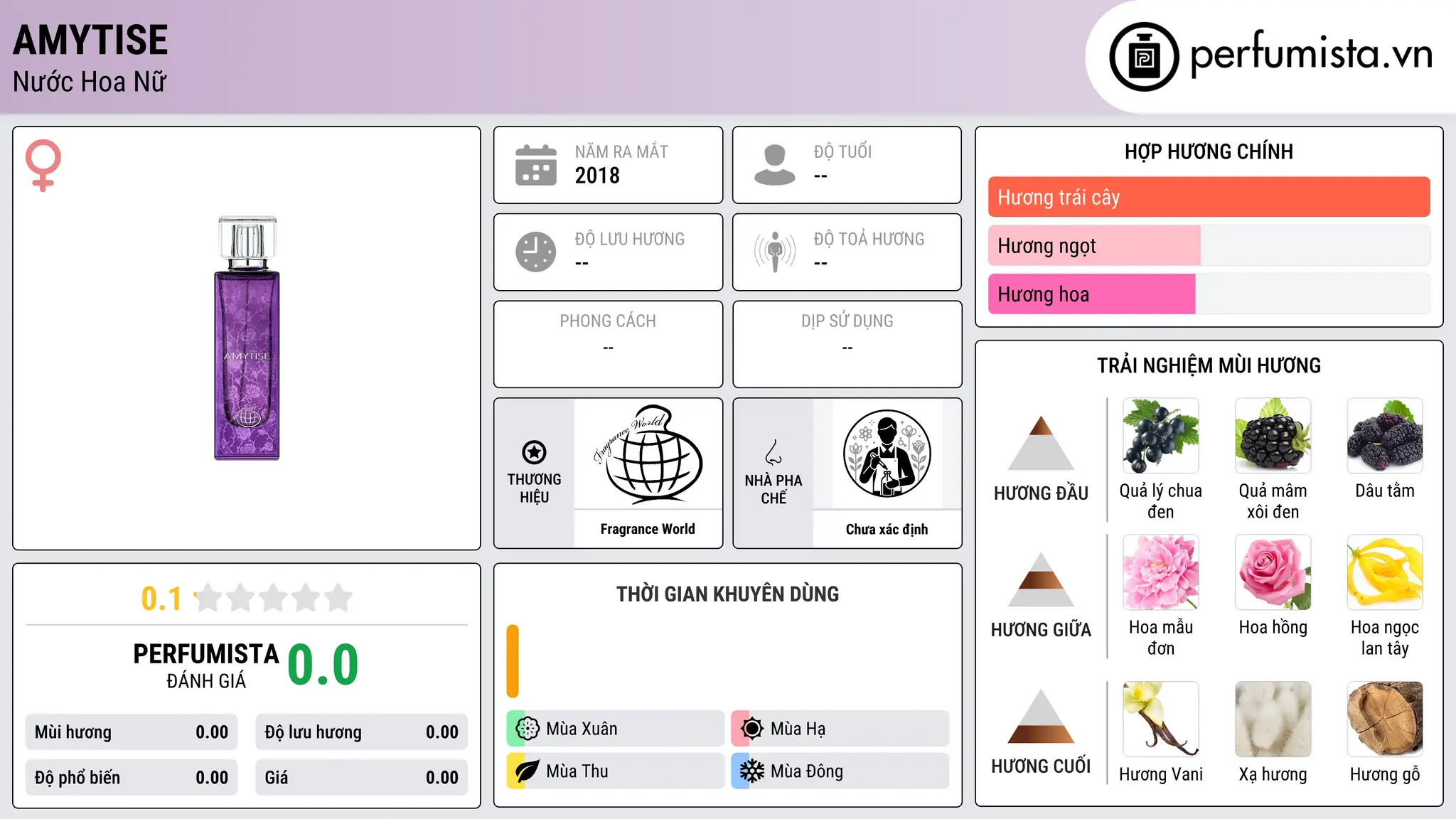The width and height of the screenshot is (1456, 819).
Task: Click the green 0.0 Perfumista score
Action: point(323,665)
